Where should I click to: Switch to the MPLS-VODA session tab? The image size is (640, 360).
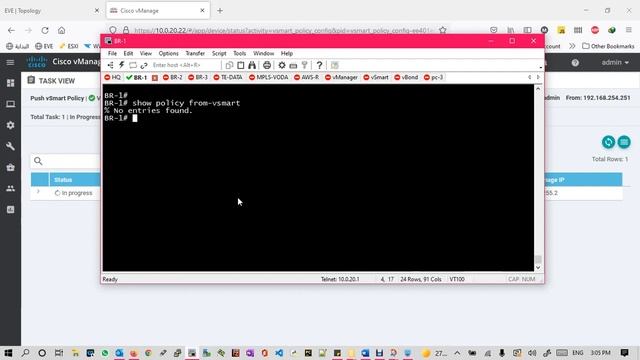(269, 77)
